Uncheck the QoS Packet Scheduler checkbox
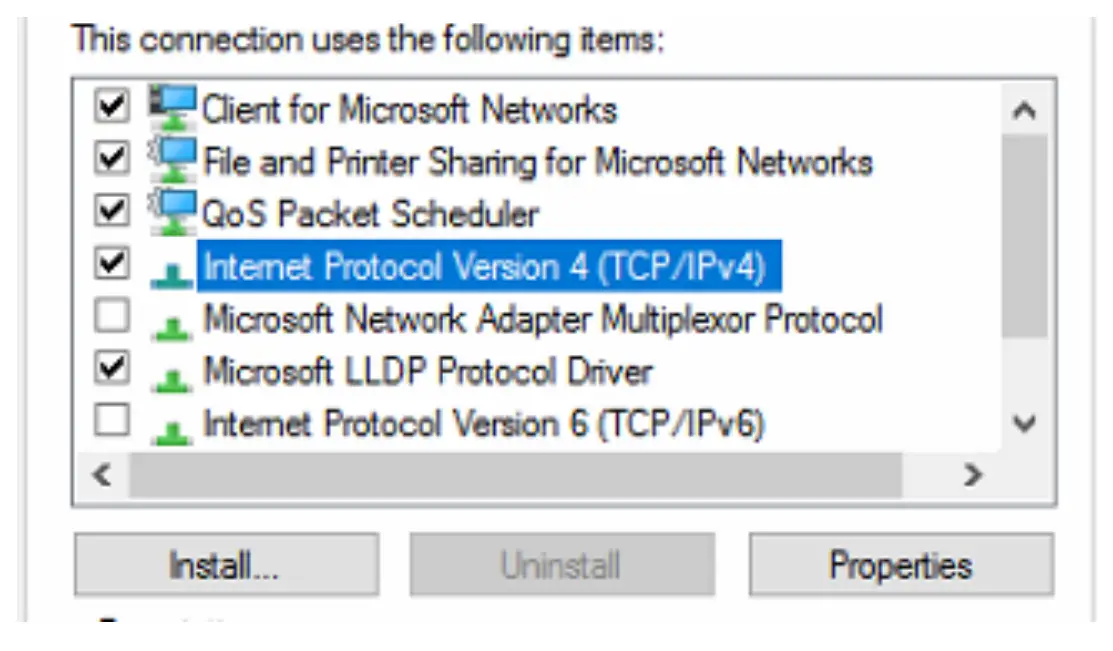1113x651 pixels. tap(113, 210)
